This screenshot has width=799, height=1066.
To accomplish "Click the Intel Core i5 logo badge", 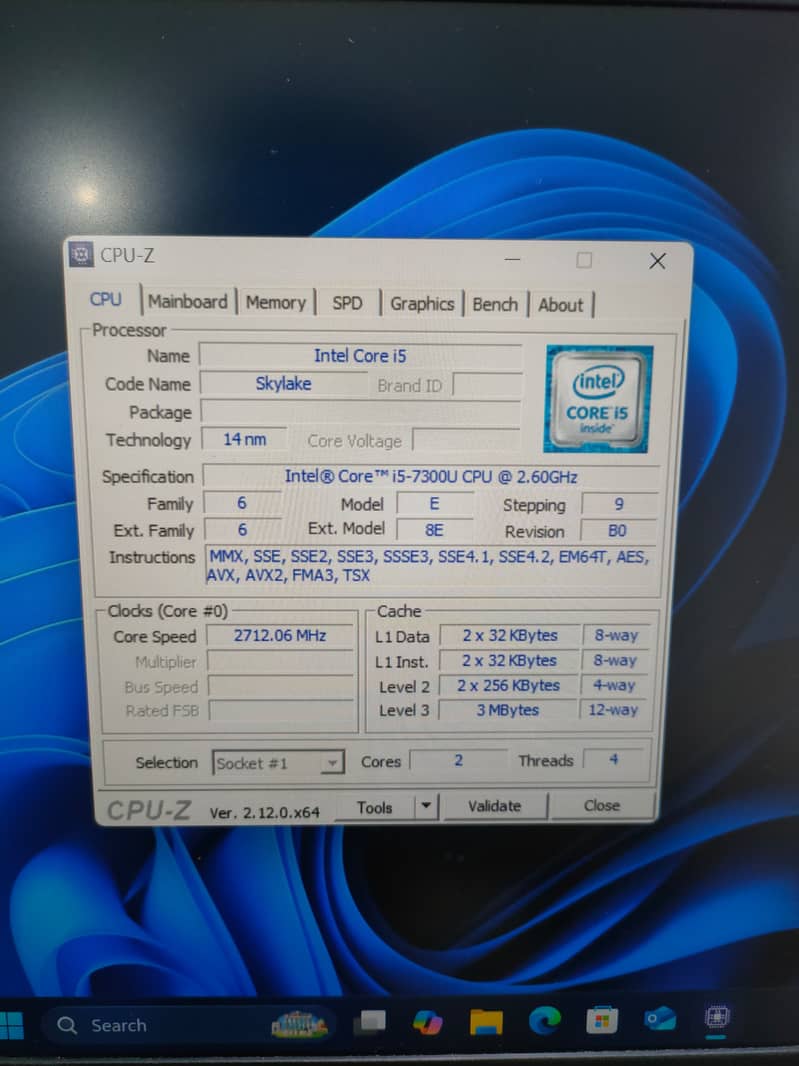I will pos(597,399).
